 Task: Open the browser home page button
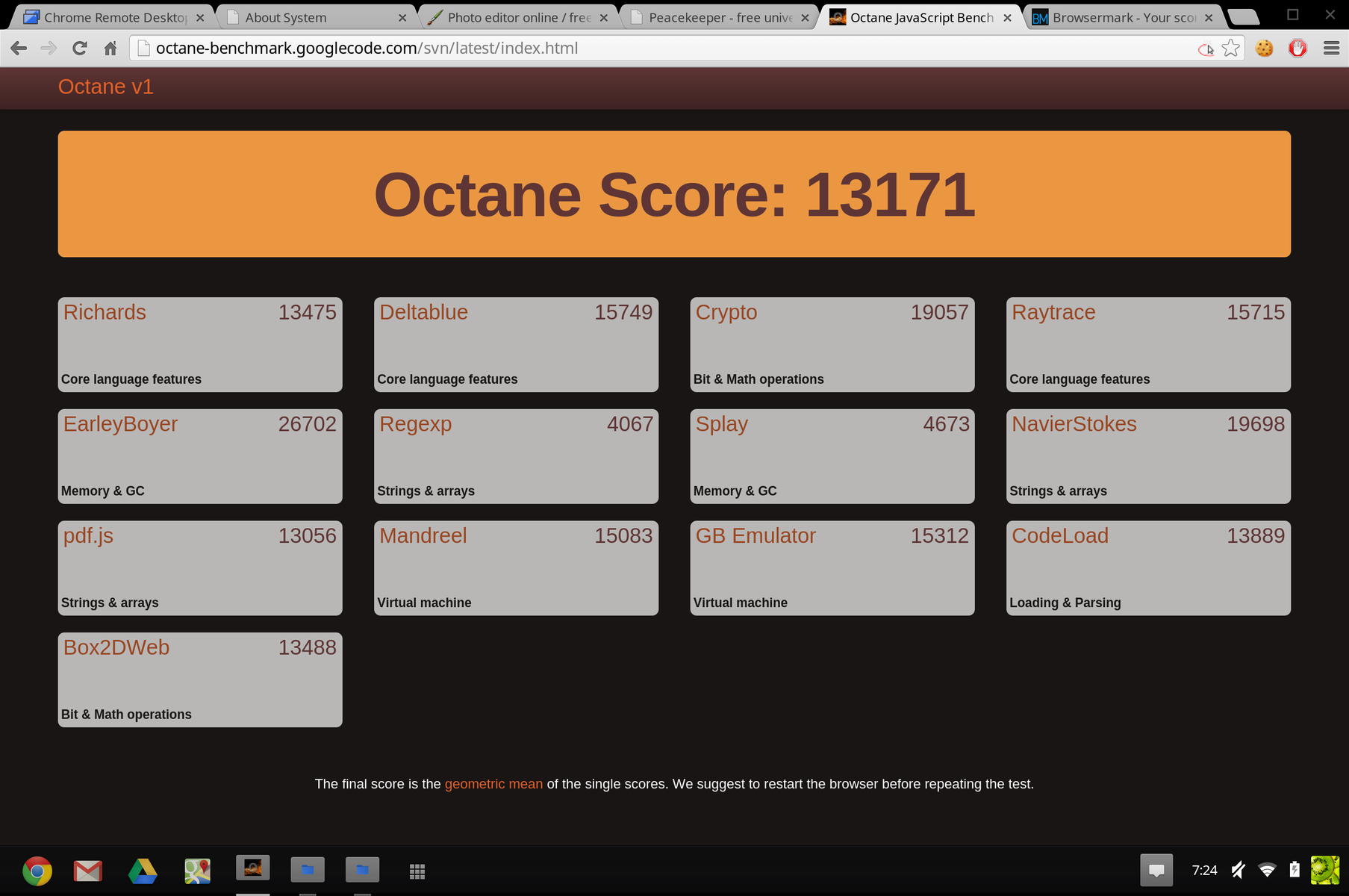[110, 49]
